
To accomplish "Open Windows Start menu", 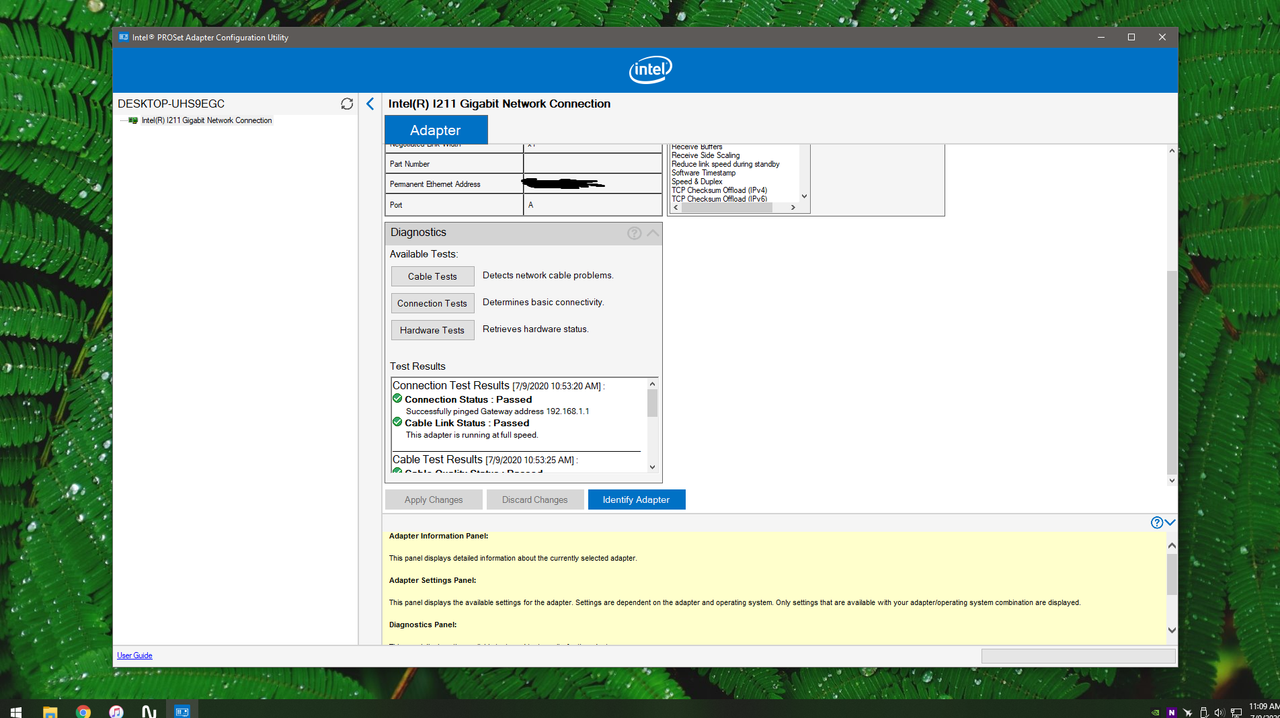I will click(x=17, y=711).
